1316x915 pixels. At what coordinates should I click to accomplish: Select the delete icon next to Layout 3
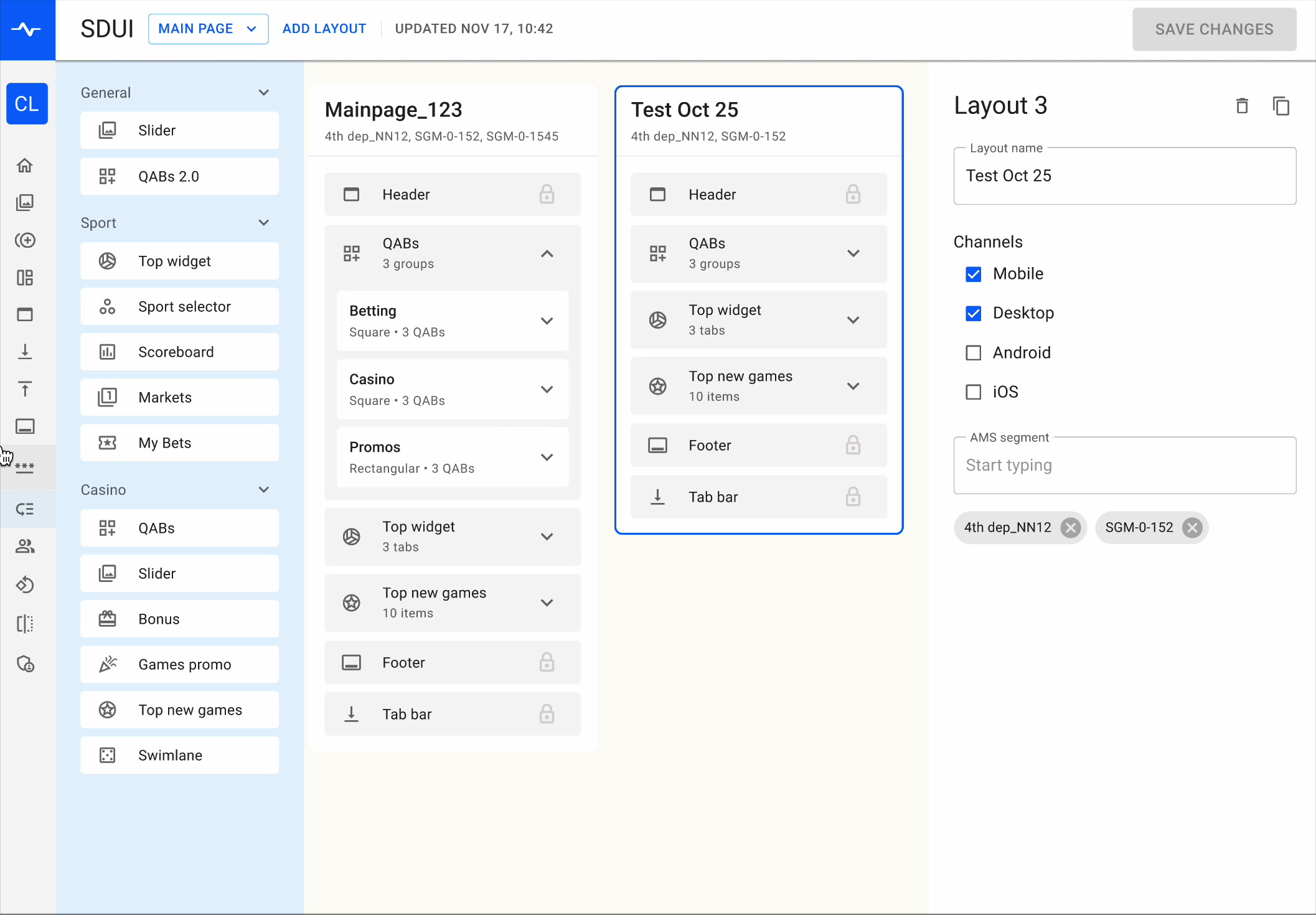tap(1242, 106)
